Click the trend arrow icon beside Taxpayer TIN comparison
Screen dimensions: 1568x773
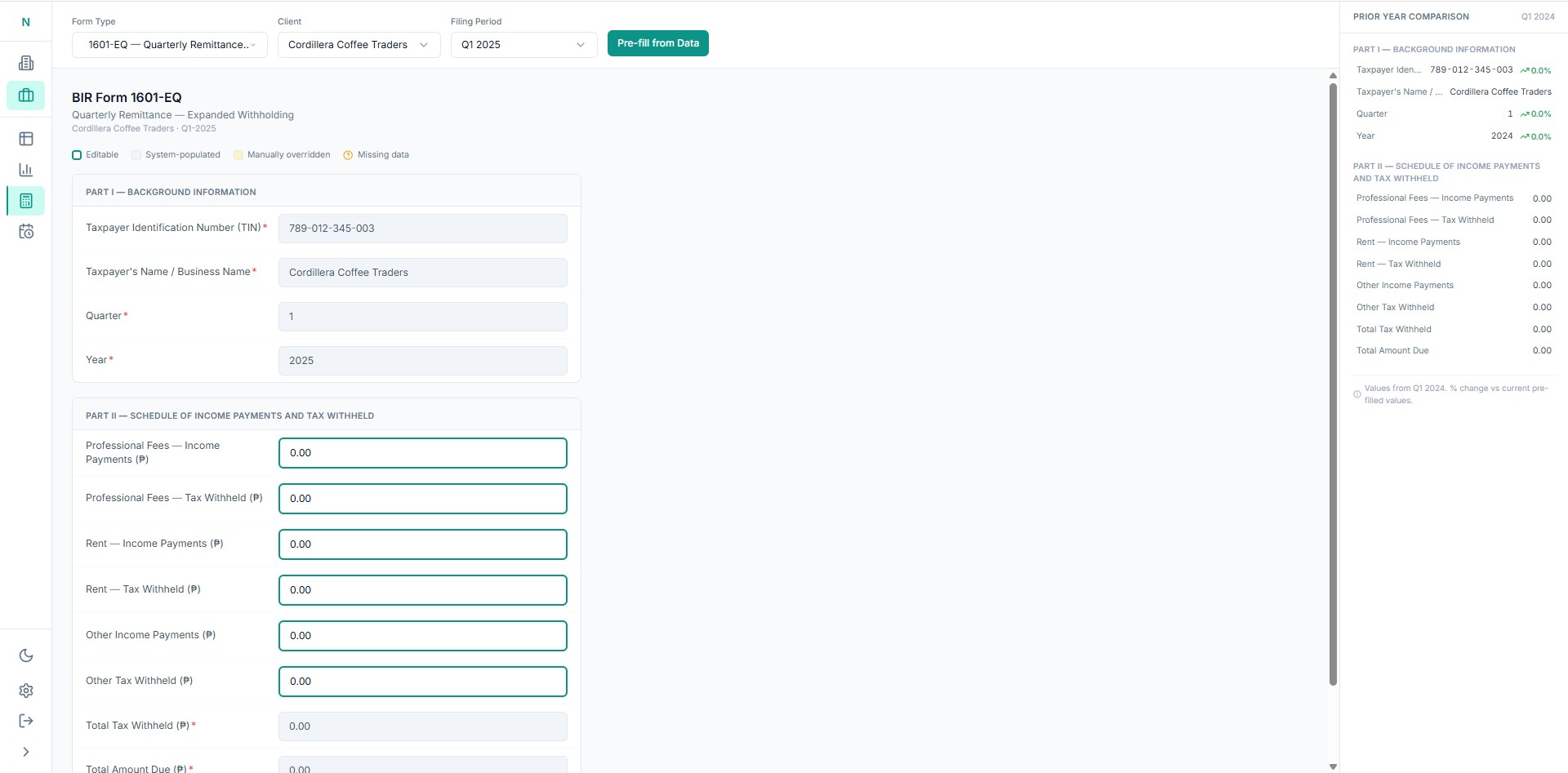pos(1525,70)
